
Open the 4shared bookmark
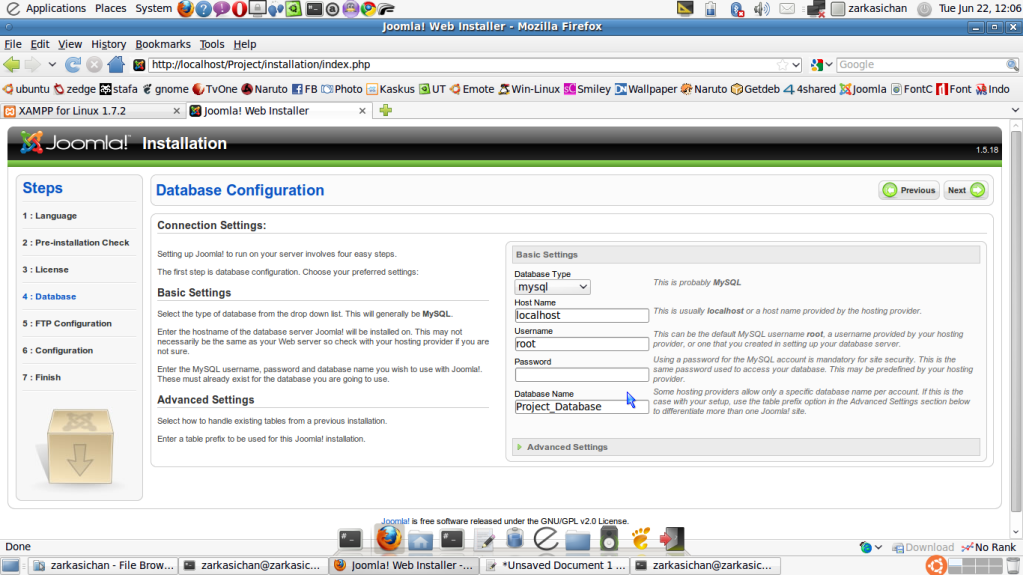pyautogui.click(x=809, y=89)
